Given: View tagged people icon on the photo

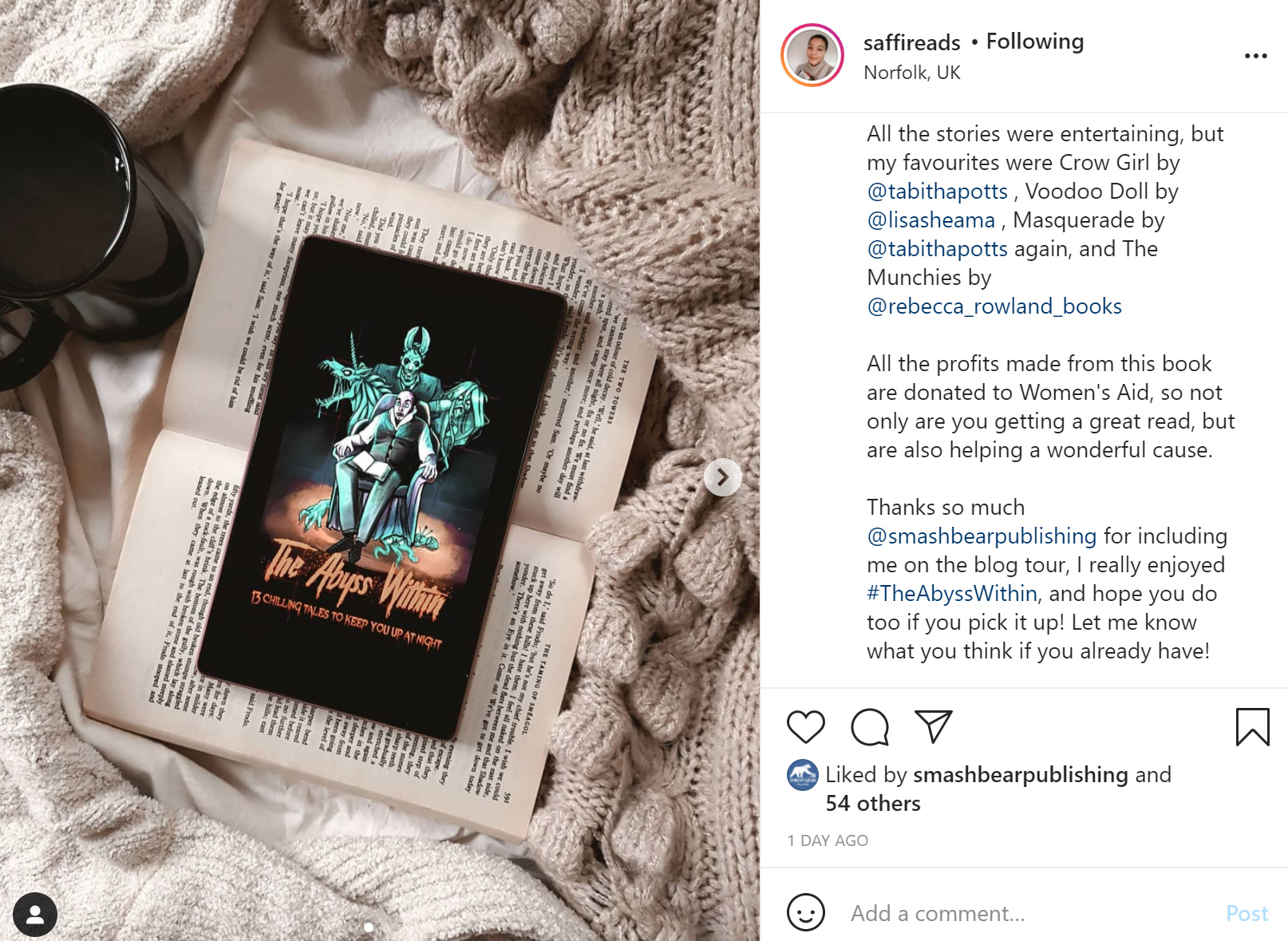Looking at the screenshot, I should pyautogui.click(x=35, y=914).
